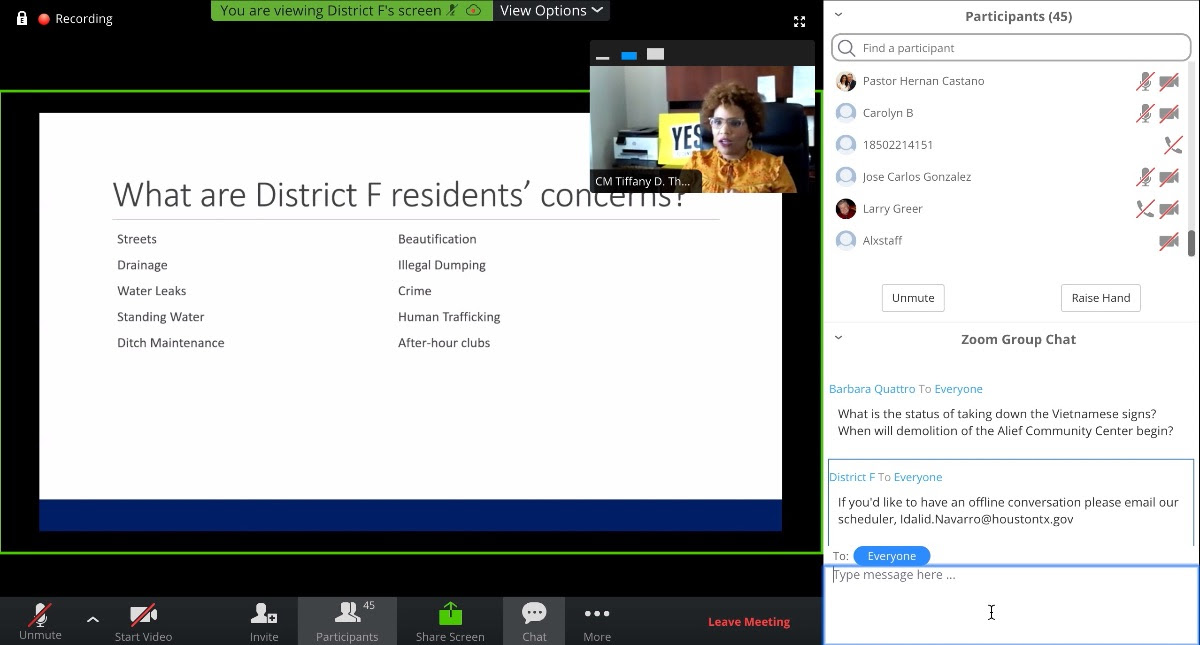This screenshot has width=1200, height=645.
Task: Click Larry Greer's camera-off icon
Action: tap(1169, 209)
